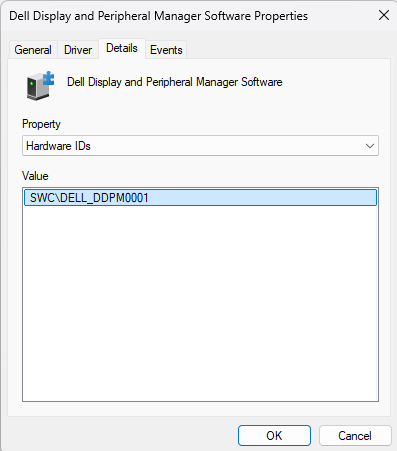Screen dimensions: 397x451
Task: Click empty footer area left of OK
Action: click(x=122, y=435)
